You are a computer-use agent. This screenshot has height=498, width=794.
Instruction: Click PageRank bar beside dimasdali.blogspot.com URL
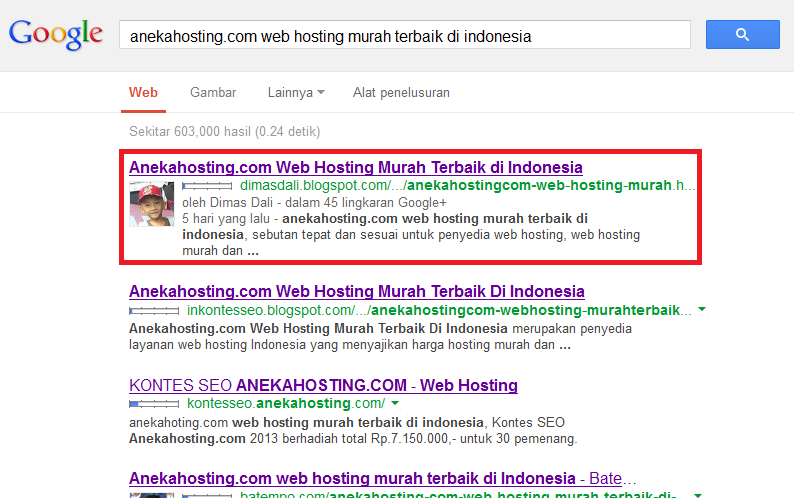tap(207, 186)
